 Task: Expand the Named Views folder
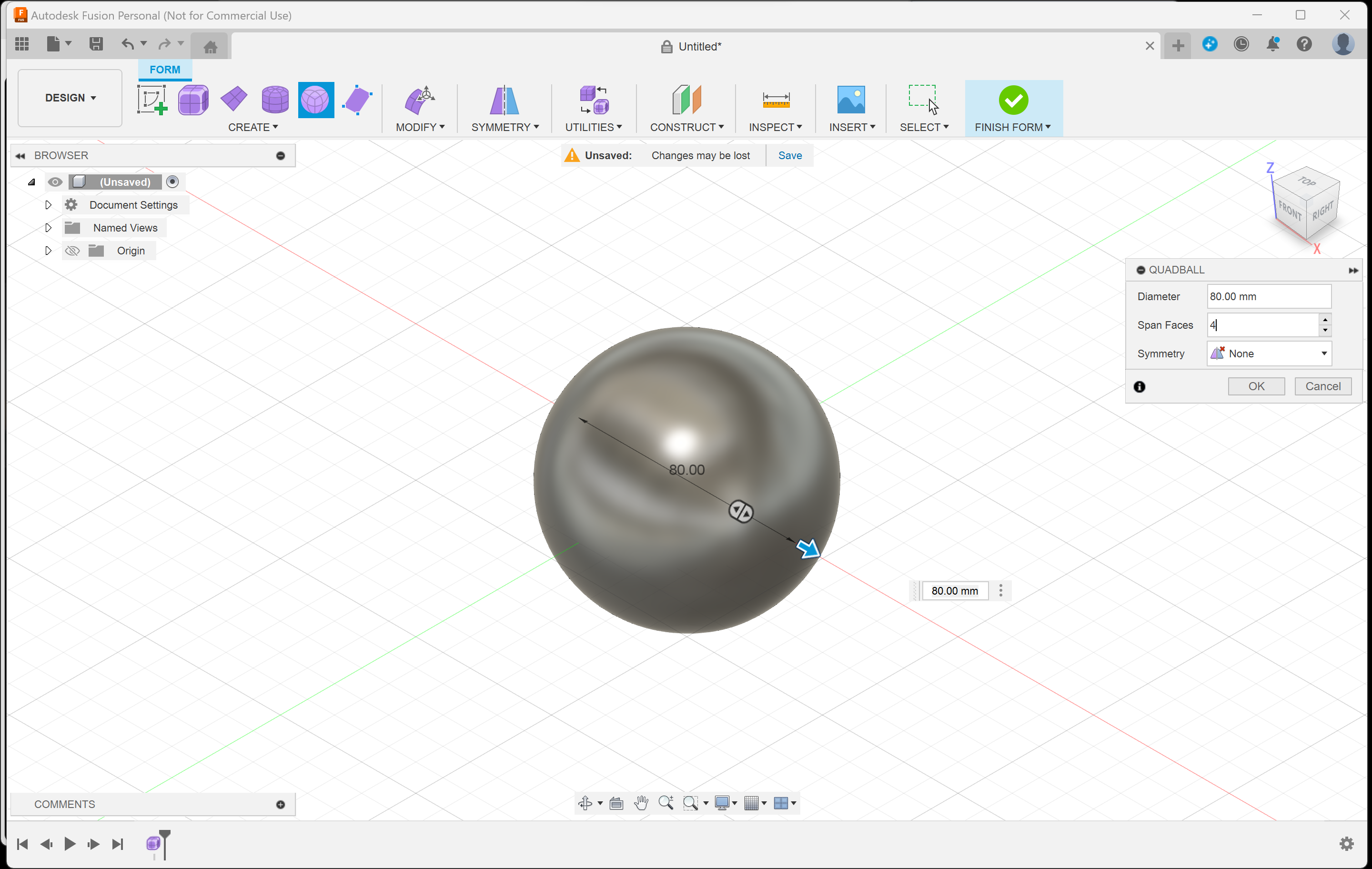click(x=48, y=227)
